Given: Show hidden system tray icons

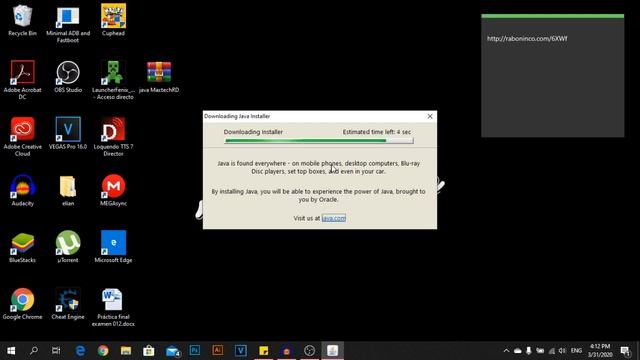Looking at the screenshot, I should pyautogui.click(x=506, y=351).
